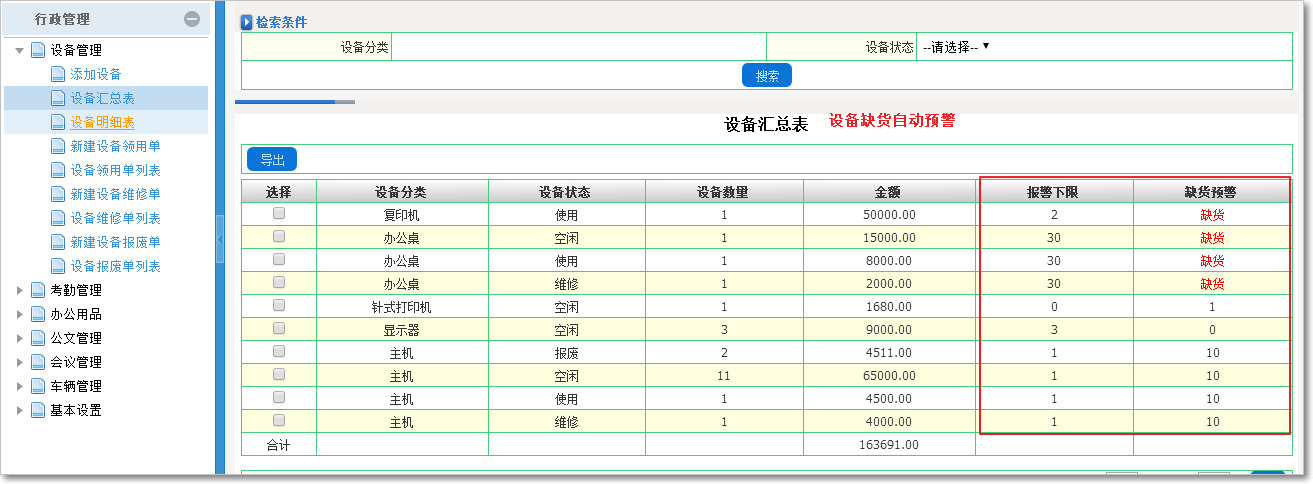Click the page icon beside 设备领用单列表
Viewport: 1313px width, 484px height.
pos(58,170)
